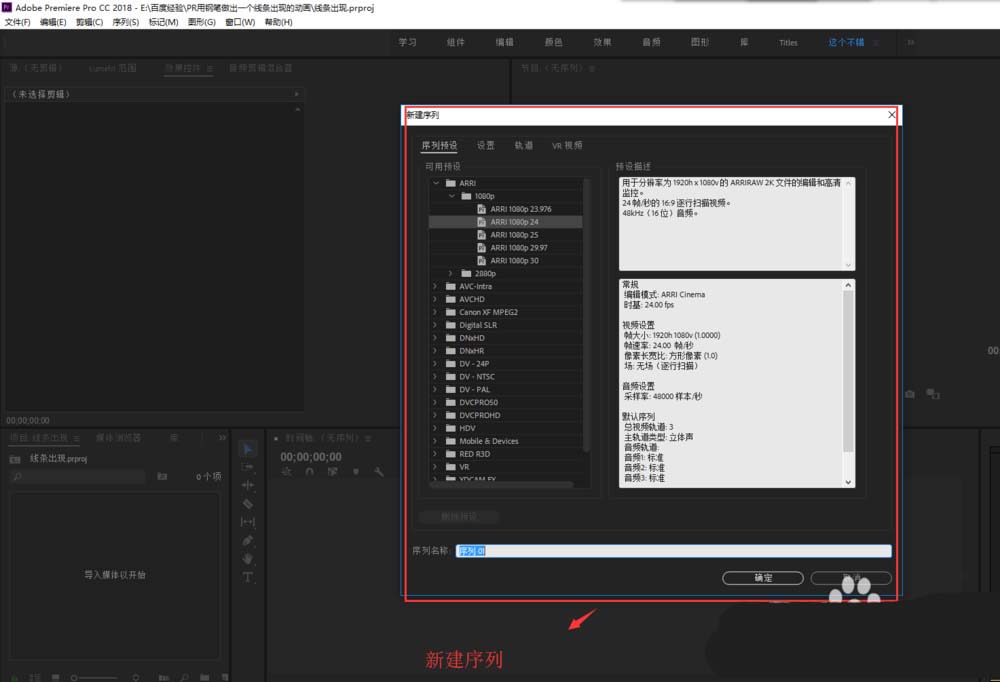1000x682 pixels.
Task: Click the project panel search field
Action: [79, 477]
